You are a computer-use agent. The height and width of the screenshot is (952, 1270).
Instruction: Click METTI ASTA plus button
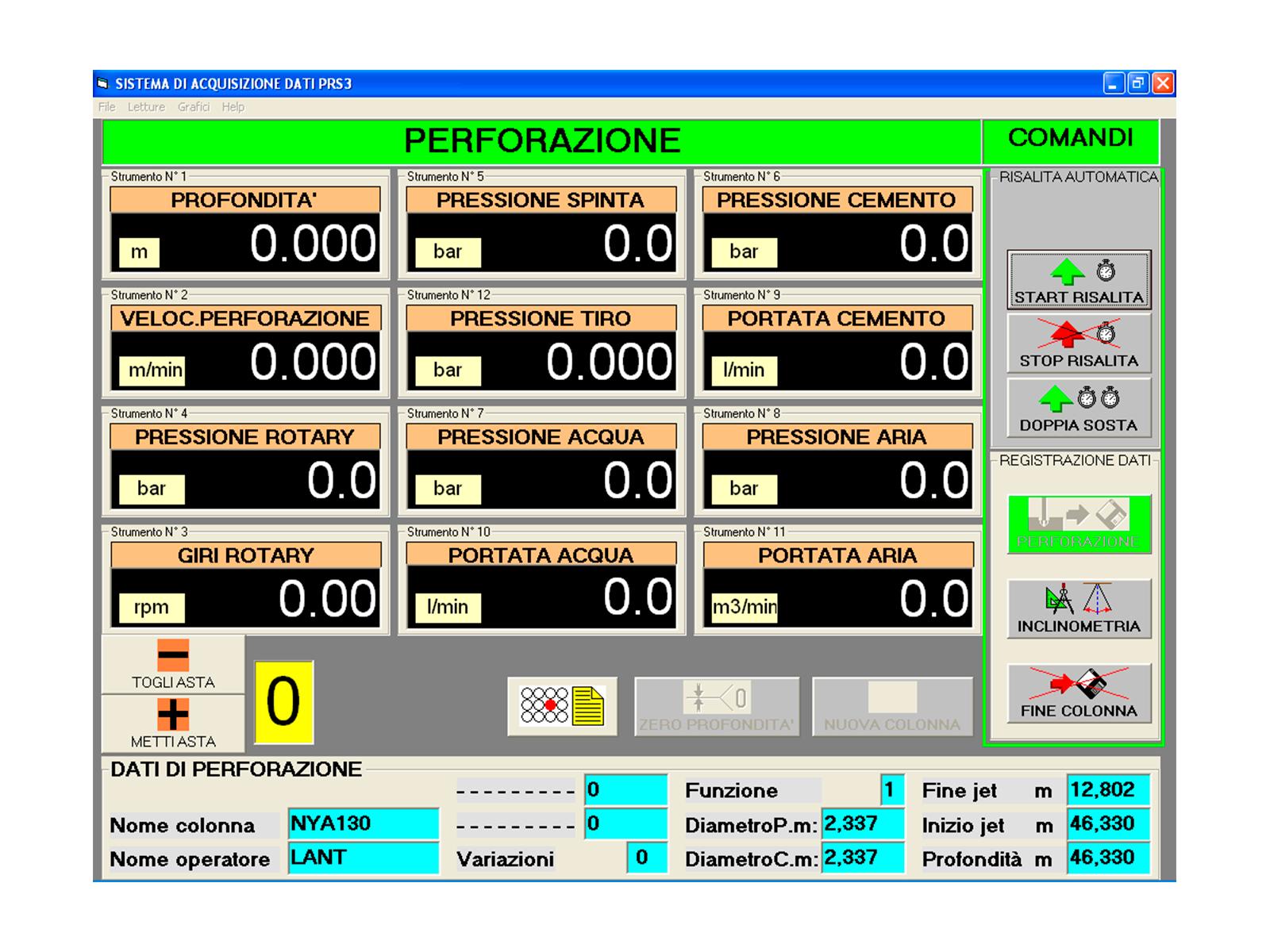pos(173,724)
